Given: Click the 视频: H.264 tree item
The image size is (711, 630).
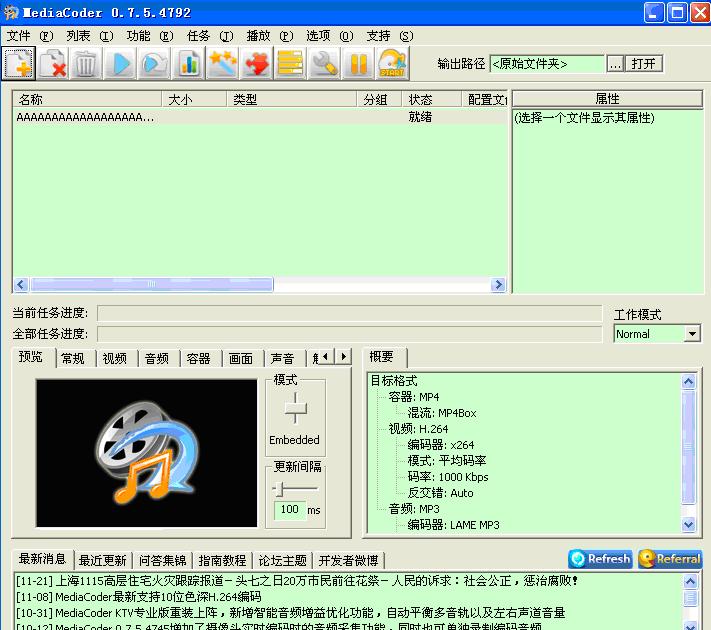Looking at the screenshot, I should (x=418, y=429).
